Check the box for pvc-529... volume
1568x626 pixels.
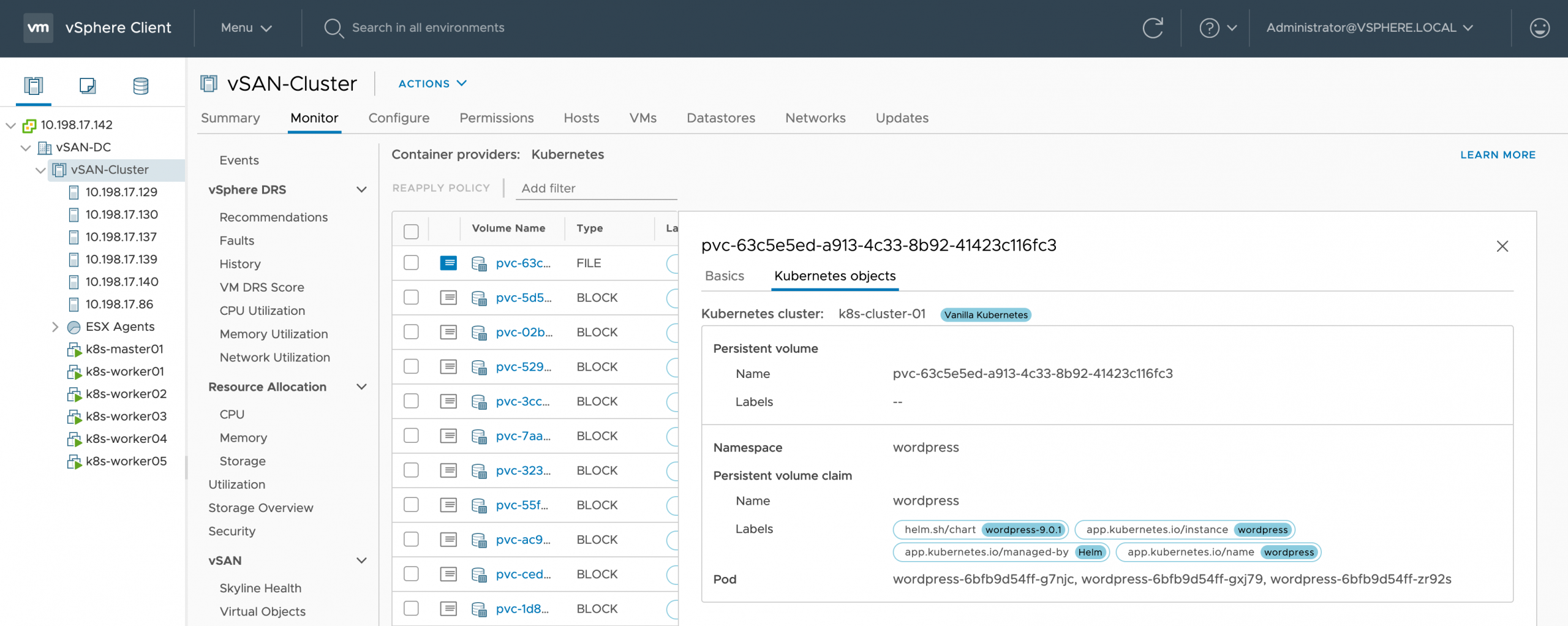pos(411,367)
